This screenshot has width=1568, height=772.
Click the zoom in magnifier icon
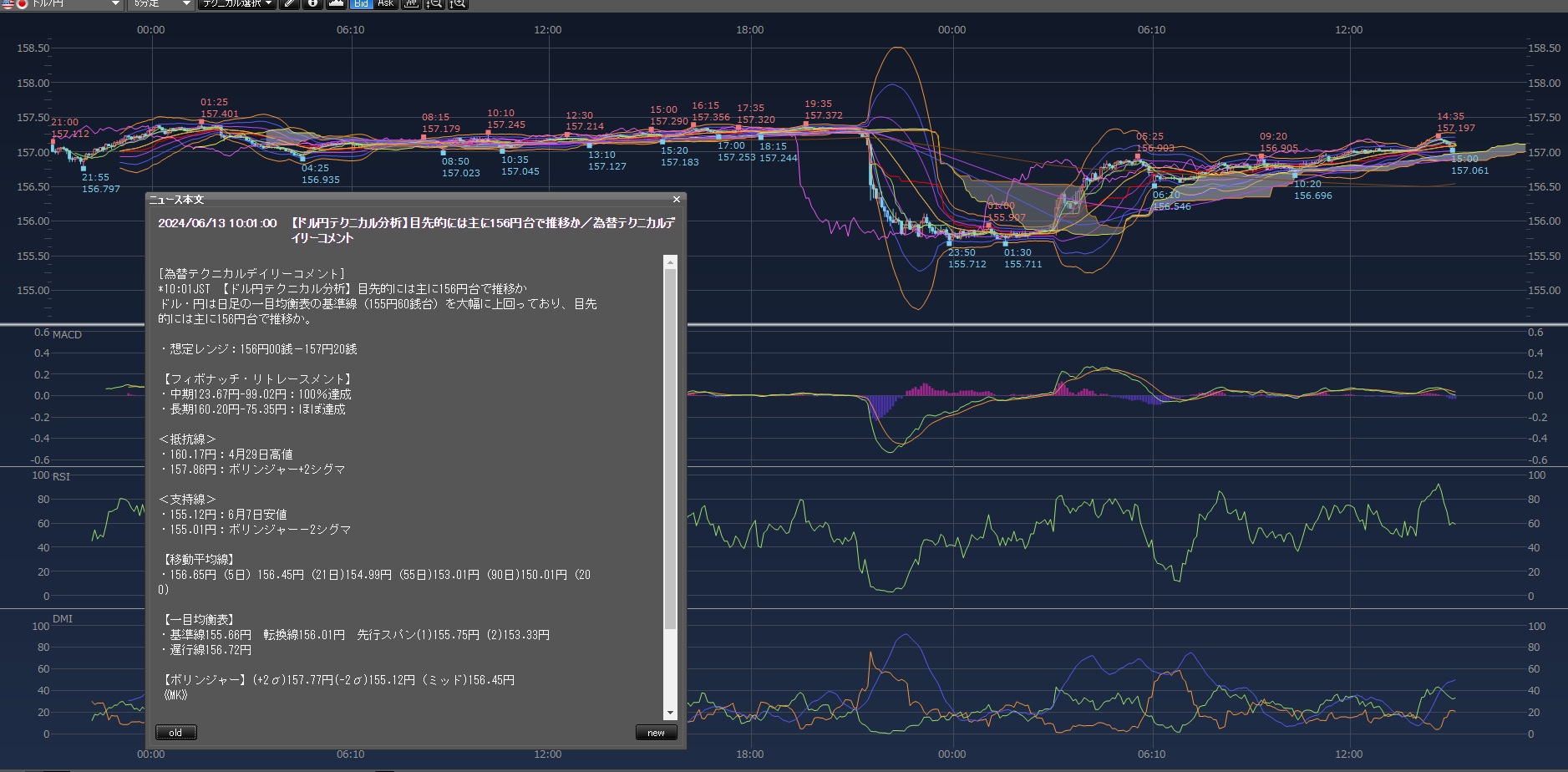(458, 3)
